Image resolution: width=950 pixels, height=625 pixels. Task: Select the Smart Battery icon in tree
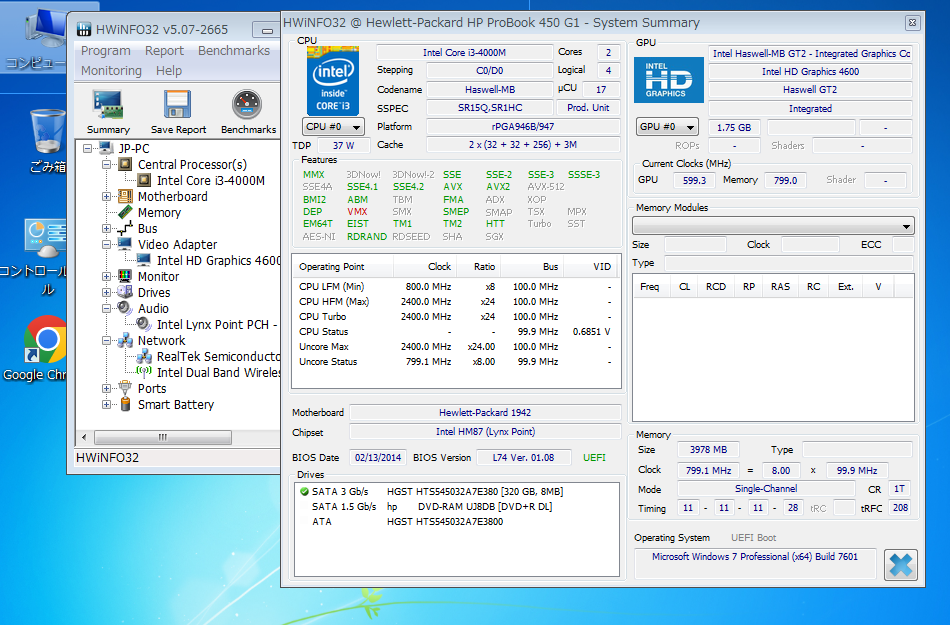tap(125, 404)
